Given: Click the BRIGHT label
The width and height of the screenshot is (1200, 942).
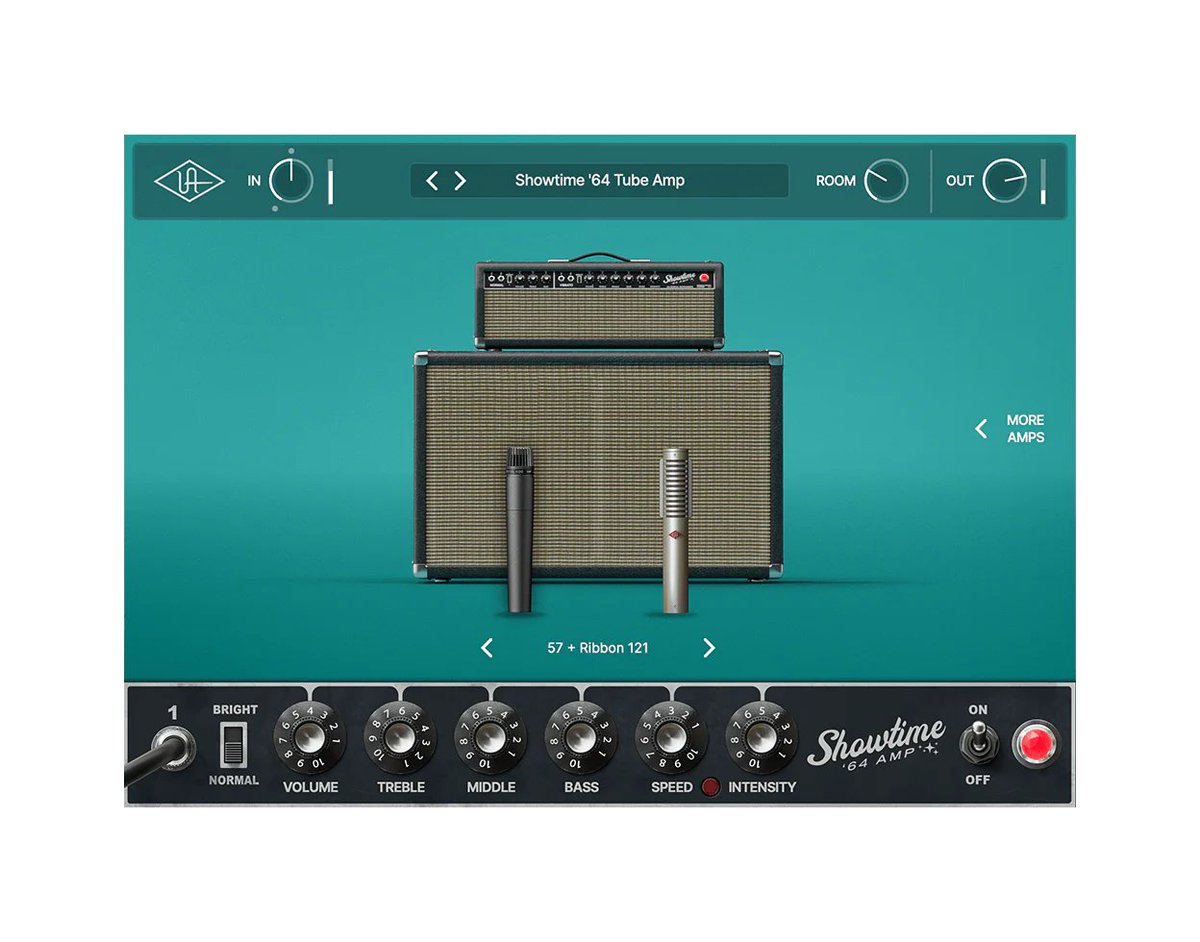Looking at the screenshot, I should click(235, 710).
